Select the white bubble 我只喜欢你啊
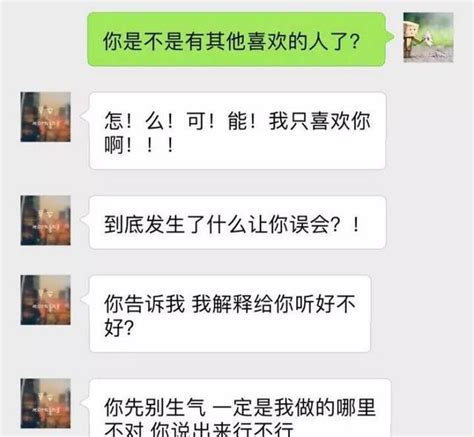474x437 pixels. (238, 131)
